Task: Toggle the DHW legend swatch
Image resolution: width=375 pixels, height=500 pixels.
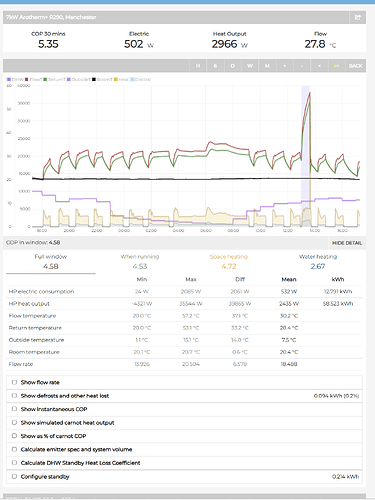Action: (9, 79)
